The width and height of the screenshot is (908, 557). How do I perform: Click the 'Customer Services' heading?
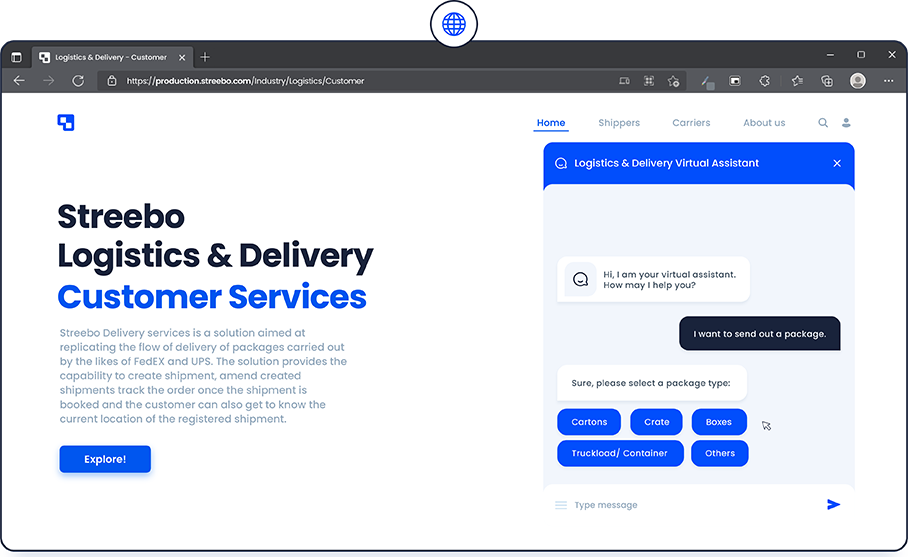212,296
